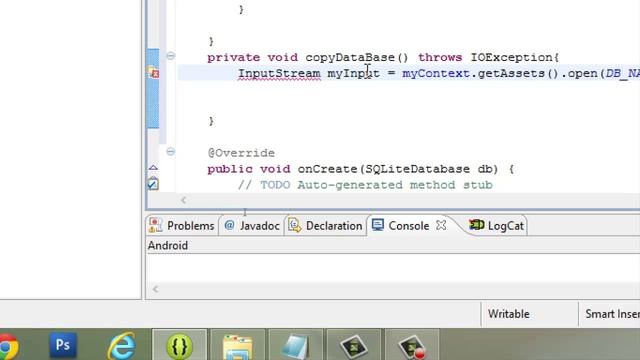Click the SQLiteDatabase parameter type
The height and width of the screenshot is (360, 640).
(x=417, y=169)
